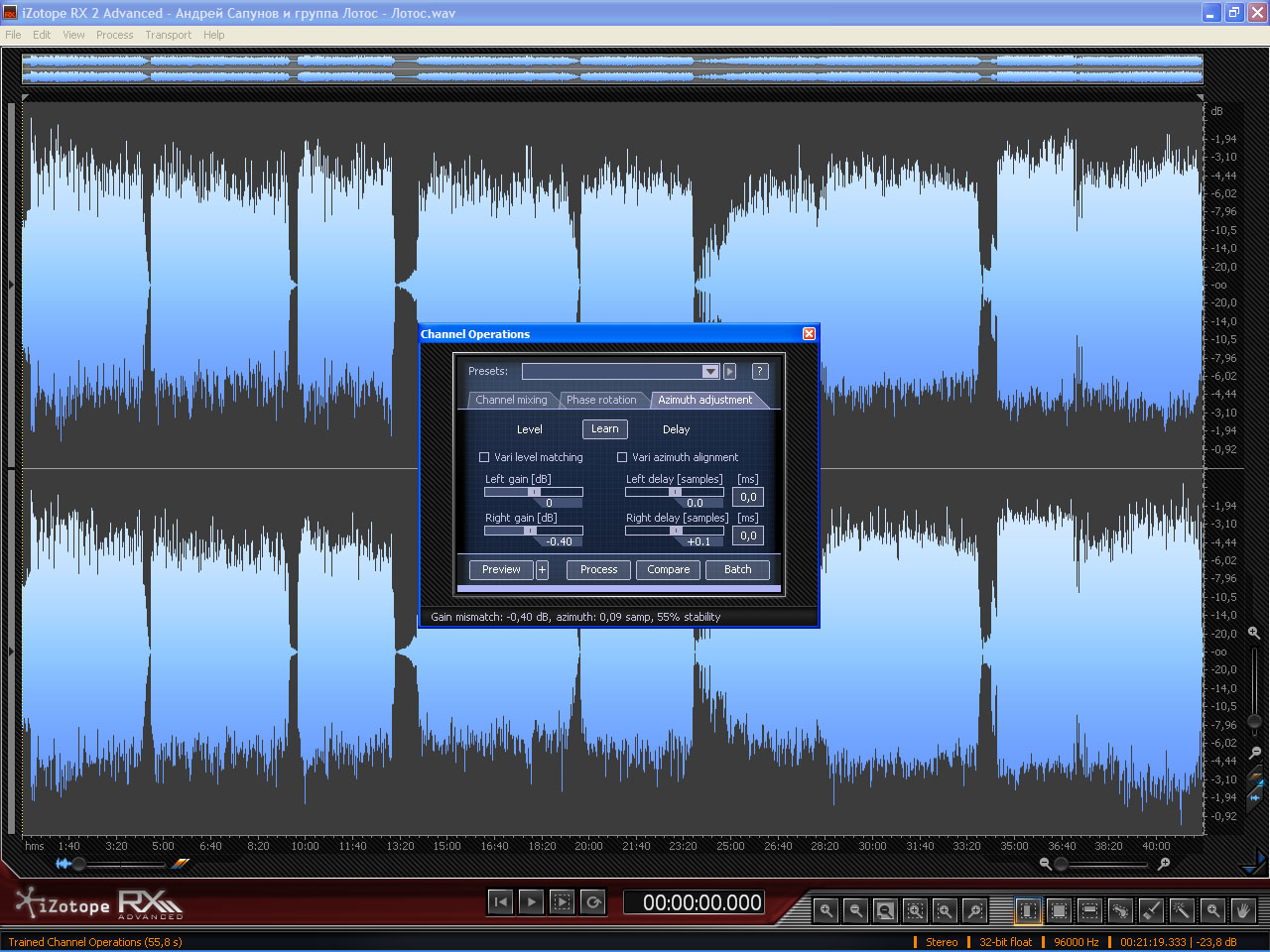Open the Edit menu

click(42, 35)
